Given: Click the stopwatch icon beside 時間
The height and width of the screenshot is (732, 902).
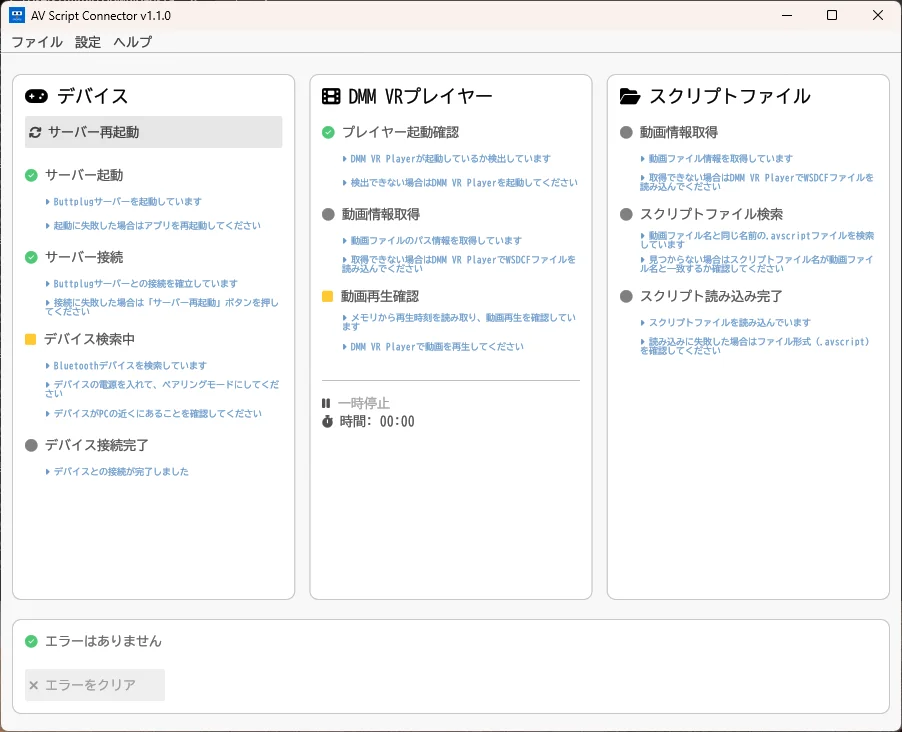Looking at the screenshot, I should (x=327, y=421).
